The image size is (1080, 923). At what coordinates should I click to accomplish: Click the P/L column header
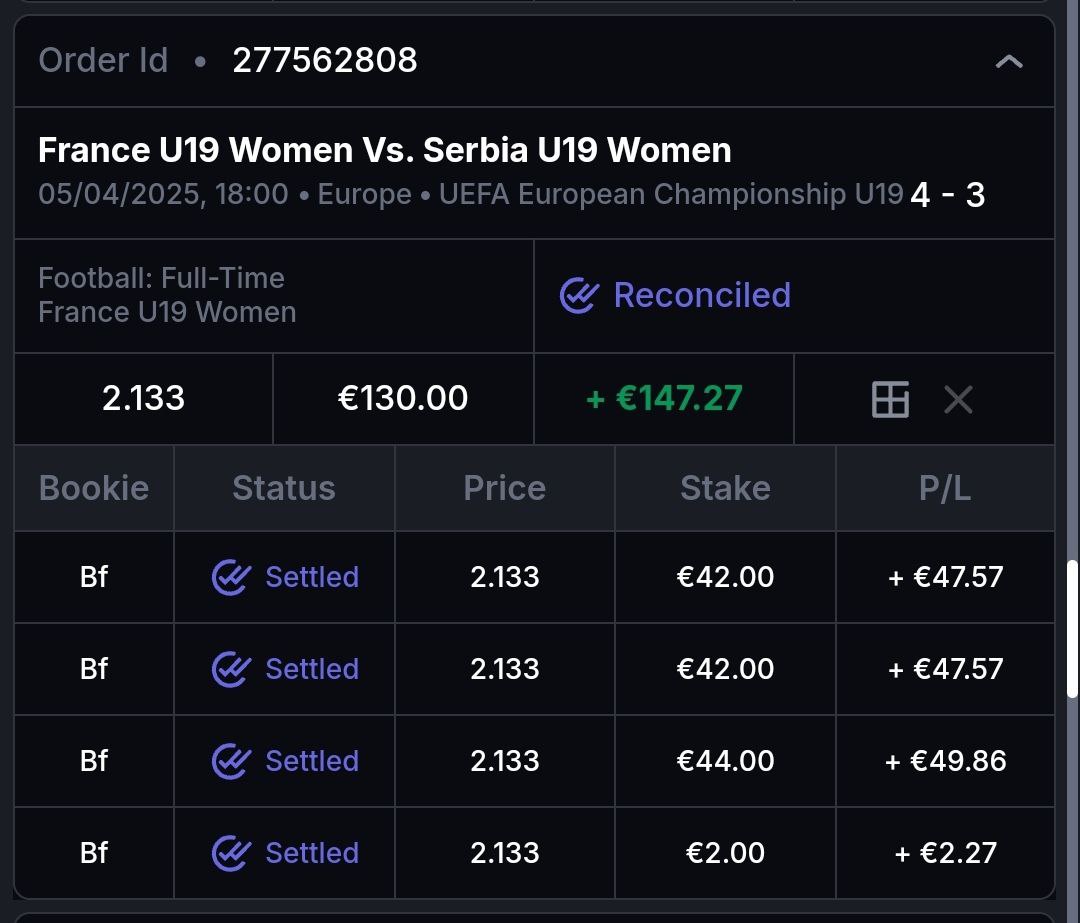[x=944, y=488]
